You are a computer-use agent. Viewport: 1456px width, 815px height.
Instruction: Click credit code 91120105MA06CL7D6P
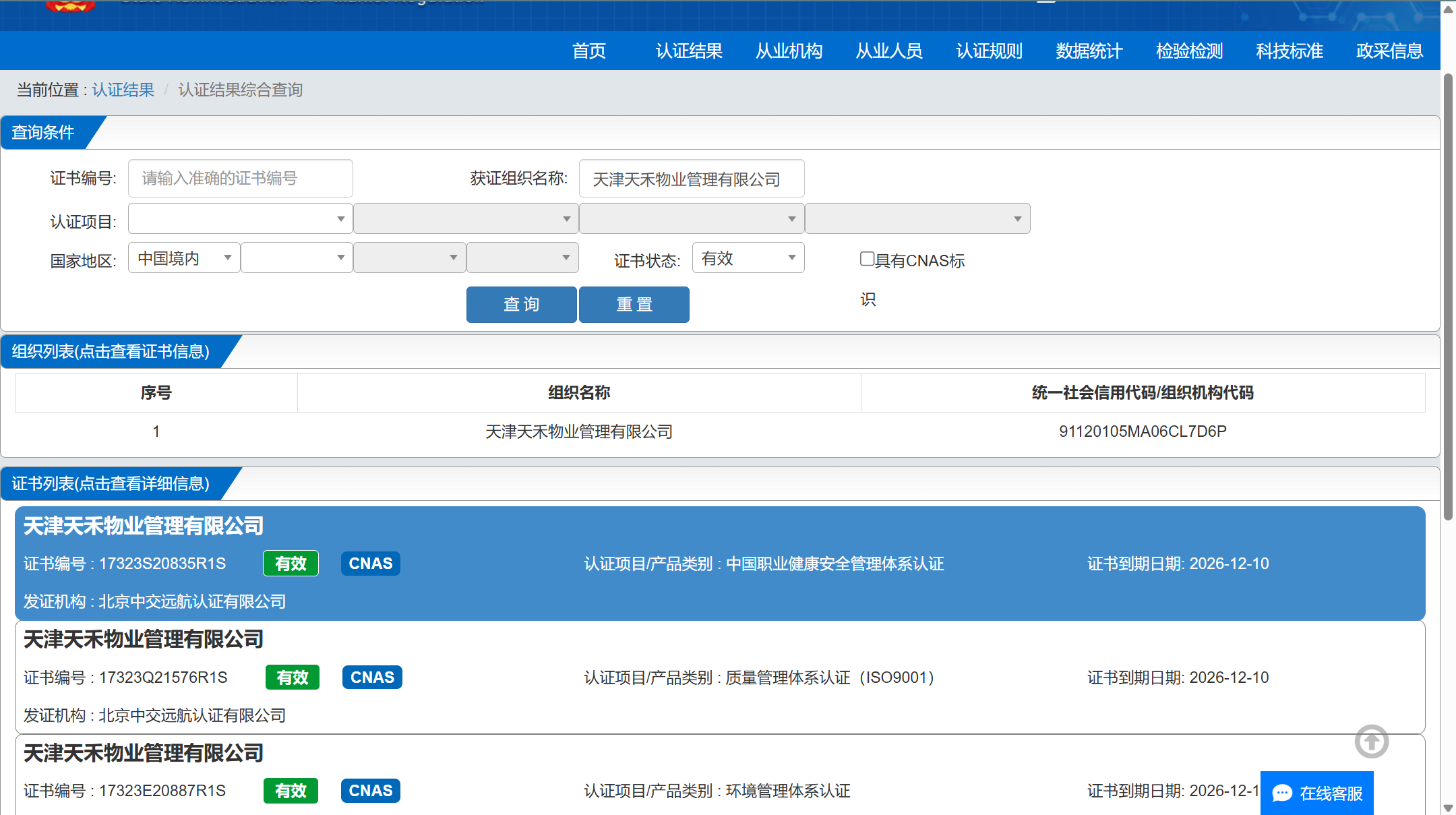pyautogui.click(x=1143, y=431)
